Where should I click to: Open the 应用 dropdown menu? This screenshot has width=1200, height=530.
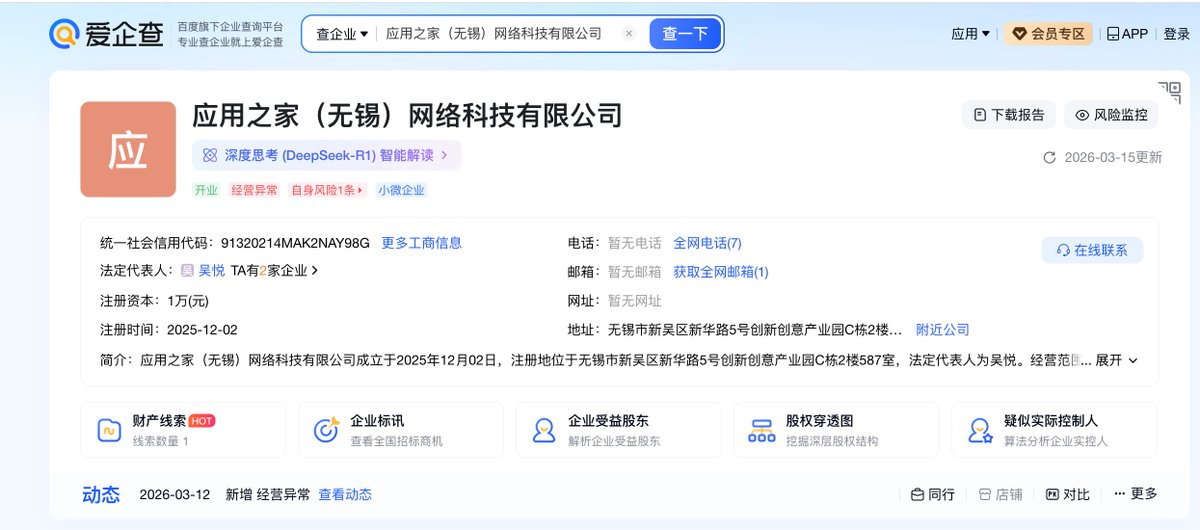click(970, 33)
